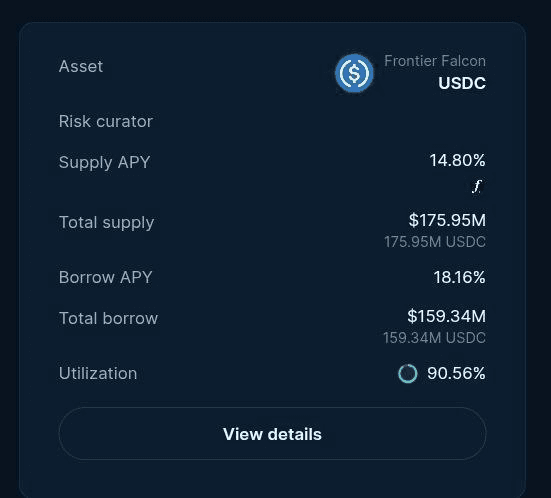The width and height of the screenshot is (551, 498).
Task: Click the Supply APY label
Action: coord(104,163)
